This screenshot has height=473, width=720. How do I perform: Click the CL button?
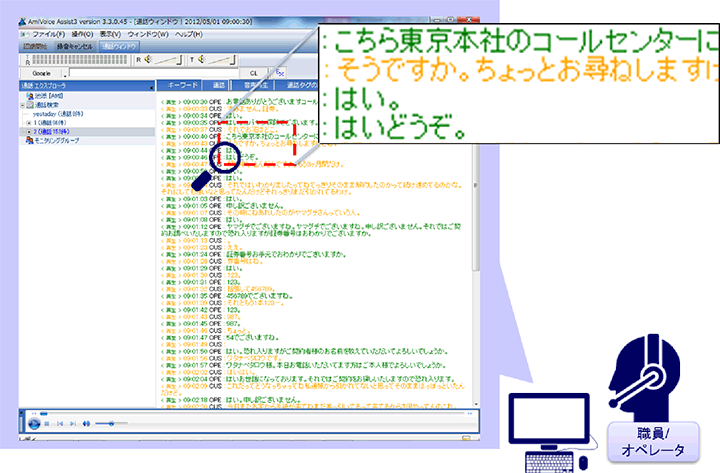coord(253,73)
